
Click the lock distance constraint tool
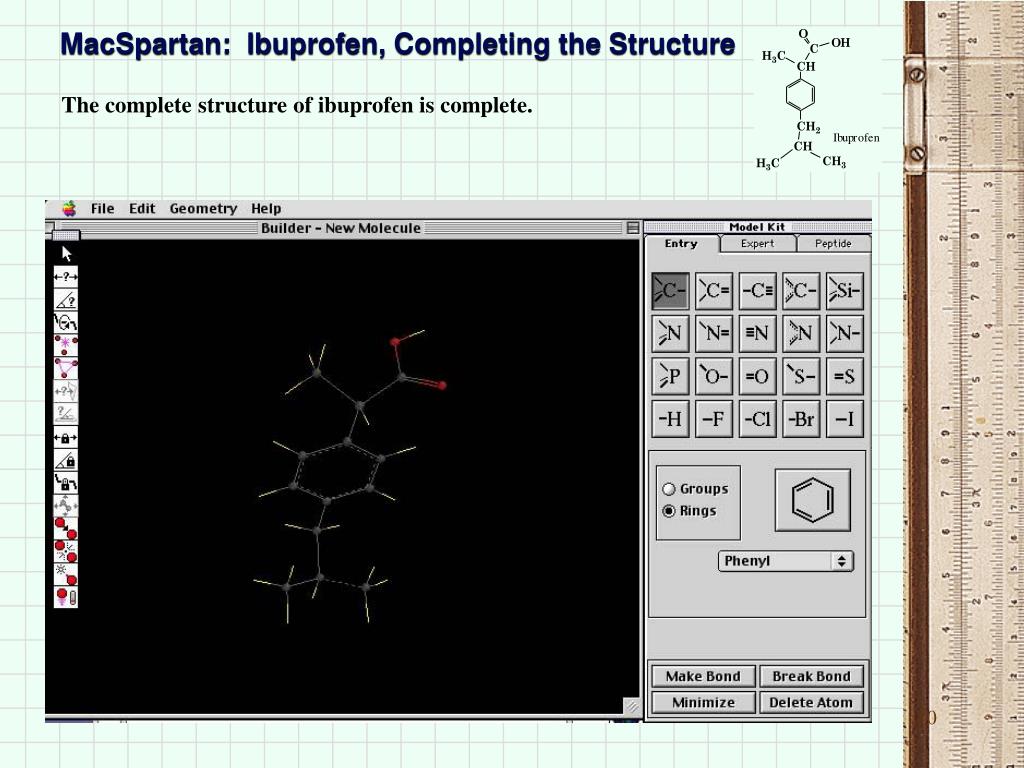pyautogui.click(x=66, y=438)
